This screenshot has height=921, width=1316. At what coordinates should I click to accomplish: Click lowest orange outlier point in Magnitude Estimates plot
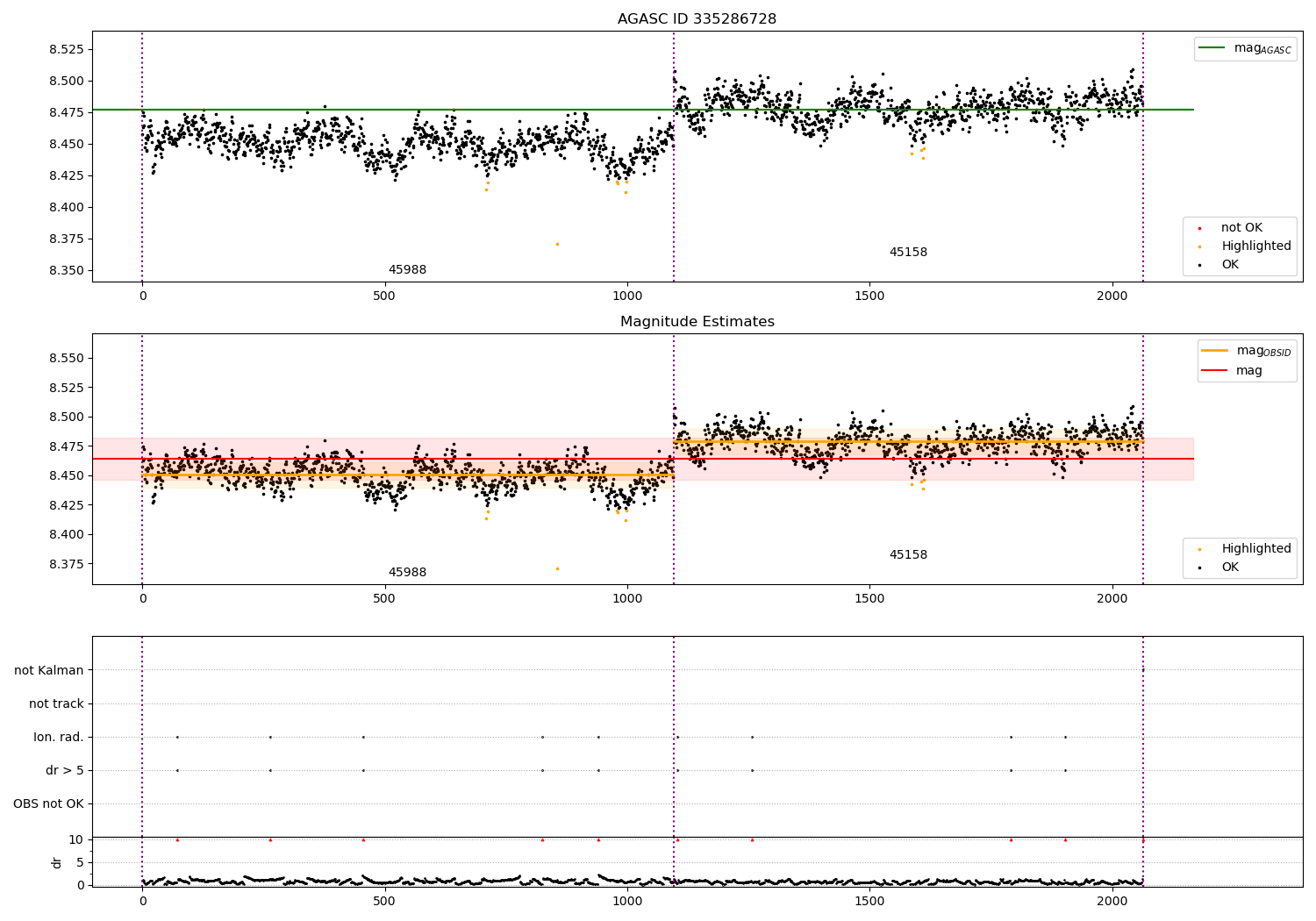coord(557,568)
